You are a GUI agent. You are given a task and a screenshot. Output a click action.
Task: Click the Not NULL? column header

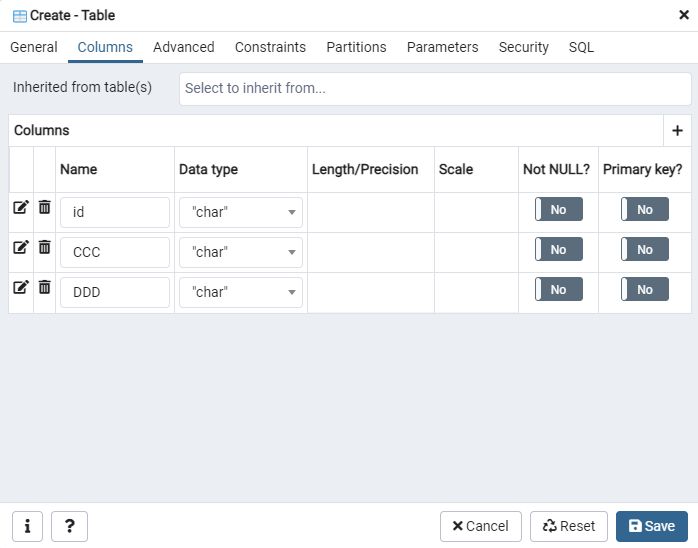pyautogui.click(x=556, y=170)
